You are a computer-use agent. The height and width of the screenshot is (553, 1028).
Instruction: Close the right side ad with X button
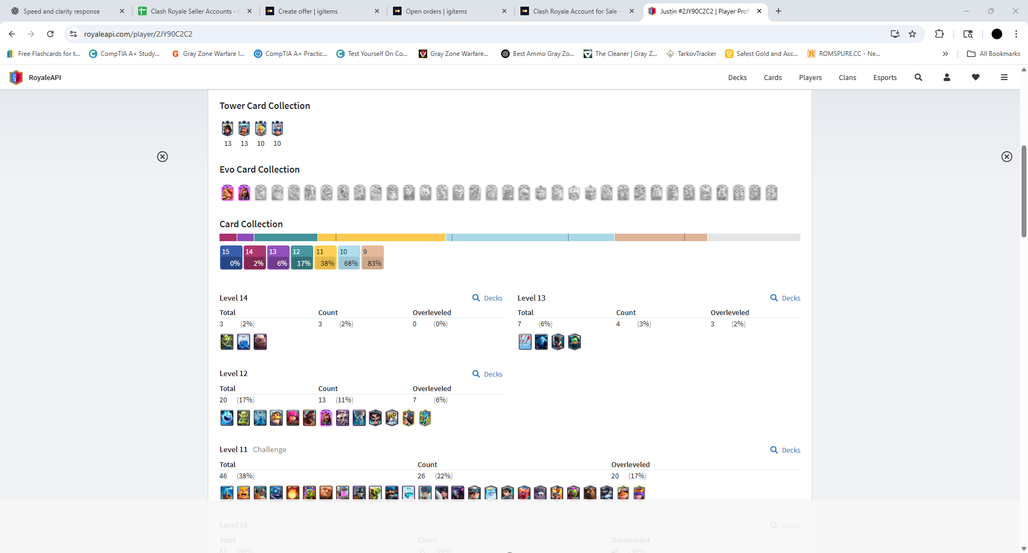click(x=1006, y=157)
